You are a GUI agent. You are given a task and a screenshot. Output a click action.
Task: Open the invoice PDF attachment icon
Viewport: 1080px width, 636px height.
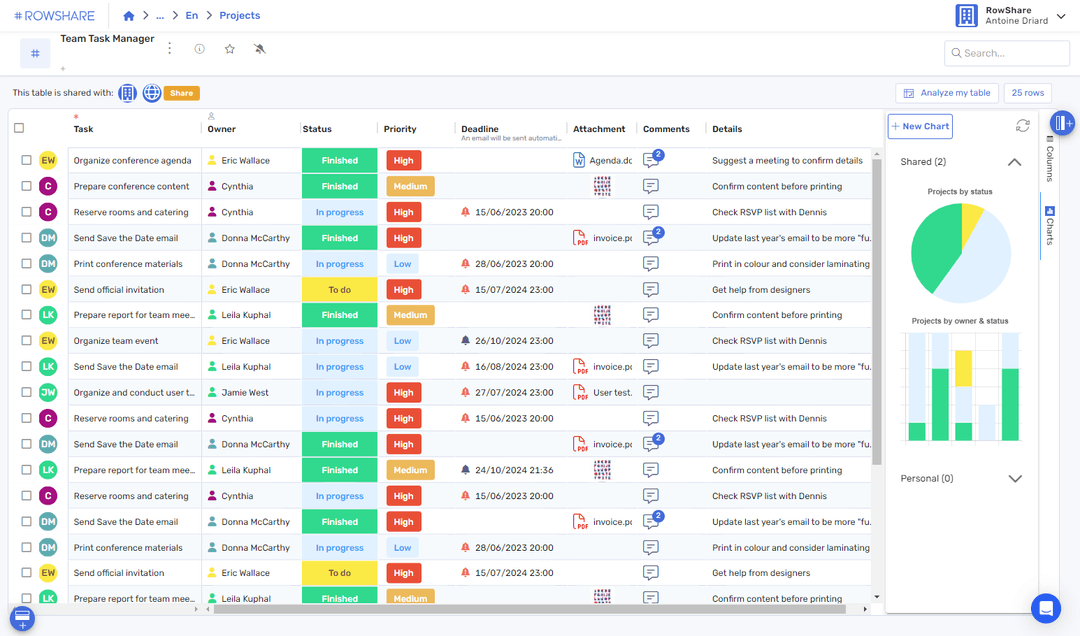pos(580,238)
